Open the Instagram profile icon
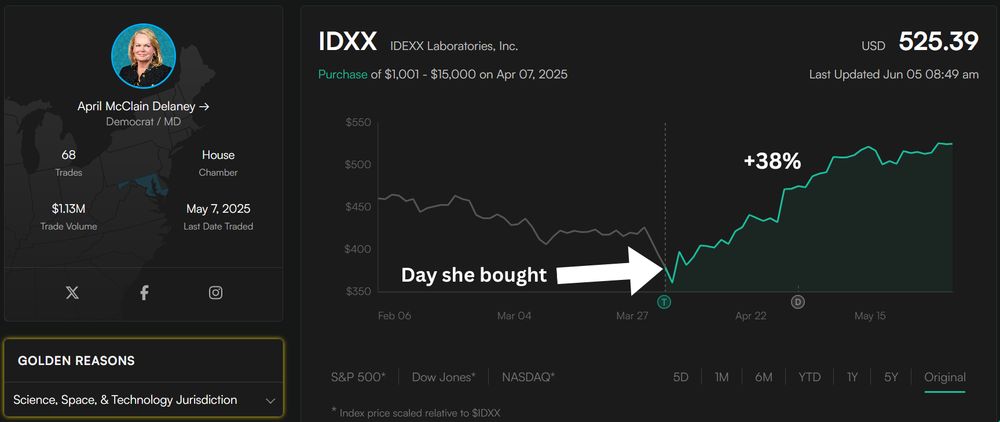 pos(216,293)
